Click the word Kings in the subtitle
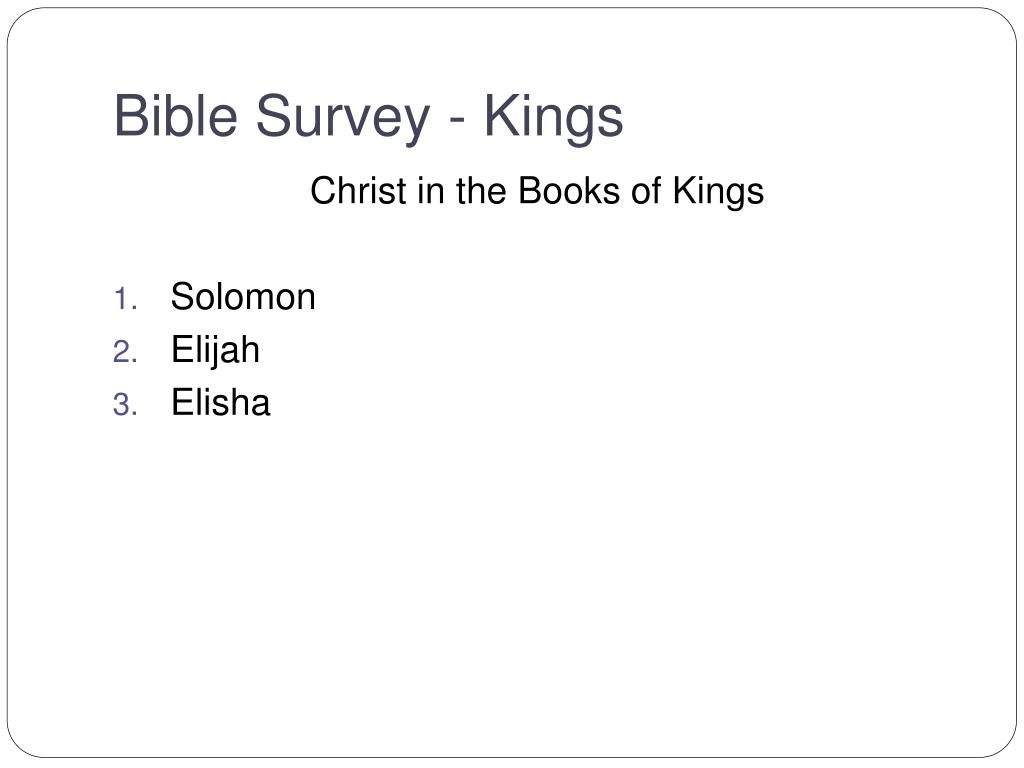The image size is (1024, 768). pos(718,192)
